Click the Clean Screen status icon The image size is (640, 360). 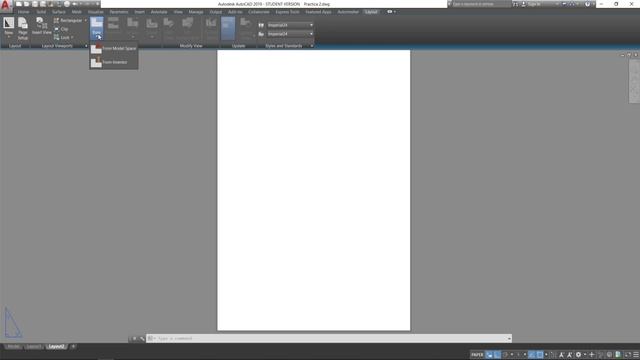point(627,355)
